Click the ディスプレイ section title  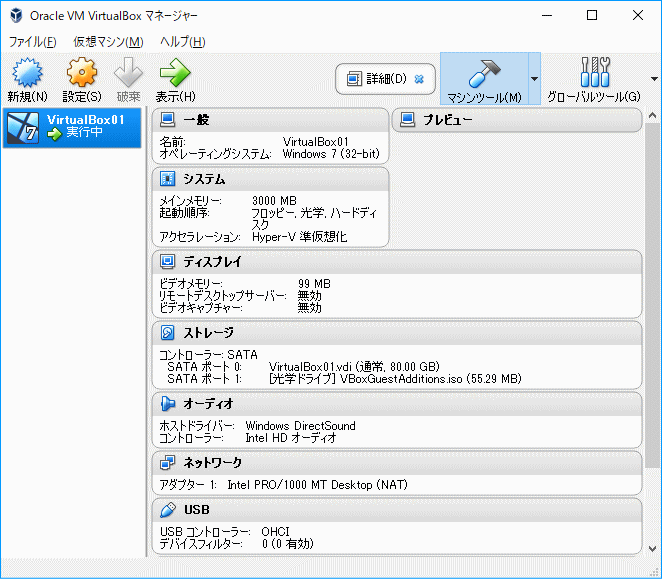pos(212,262)
